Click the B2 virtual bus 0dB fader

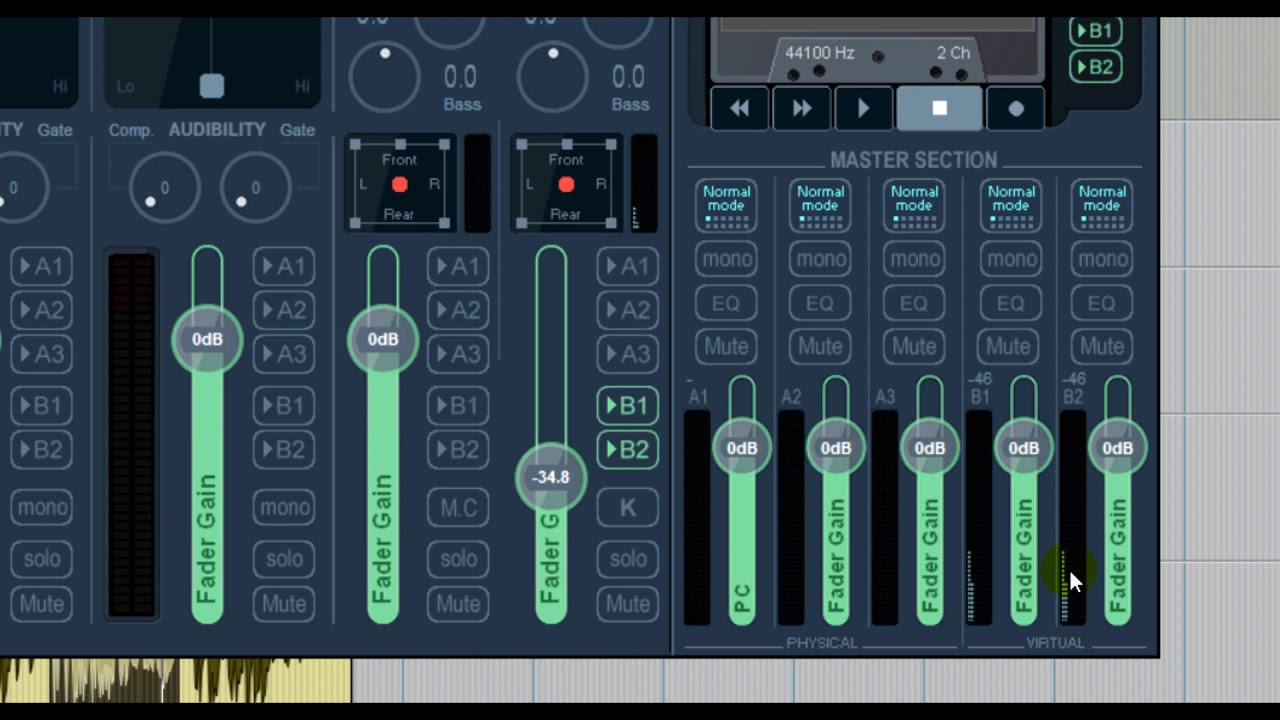pyautogui.click(x=1118, y=448)
